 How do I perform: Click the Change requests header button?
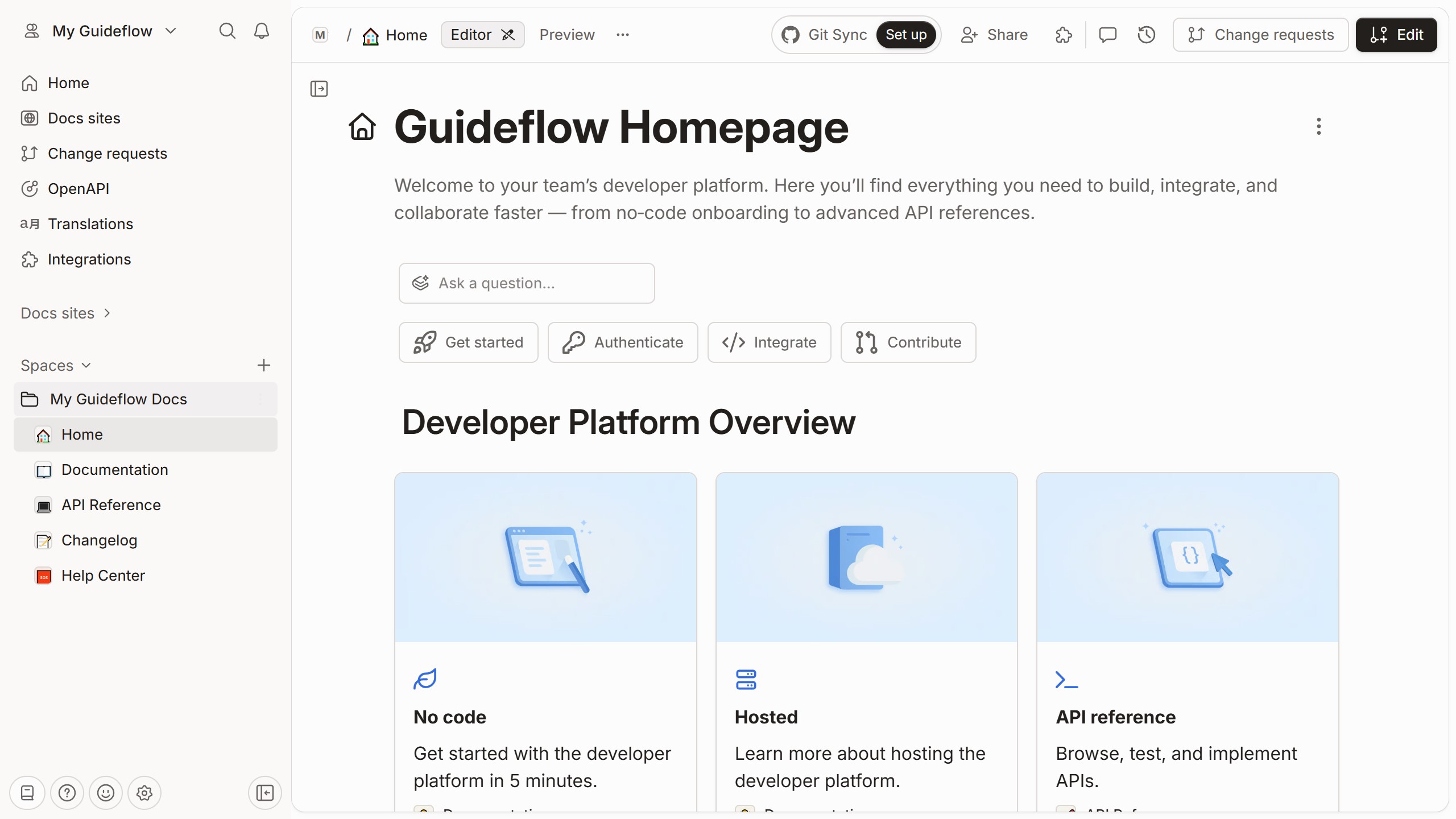click(1260, 35)
